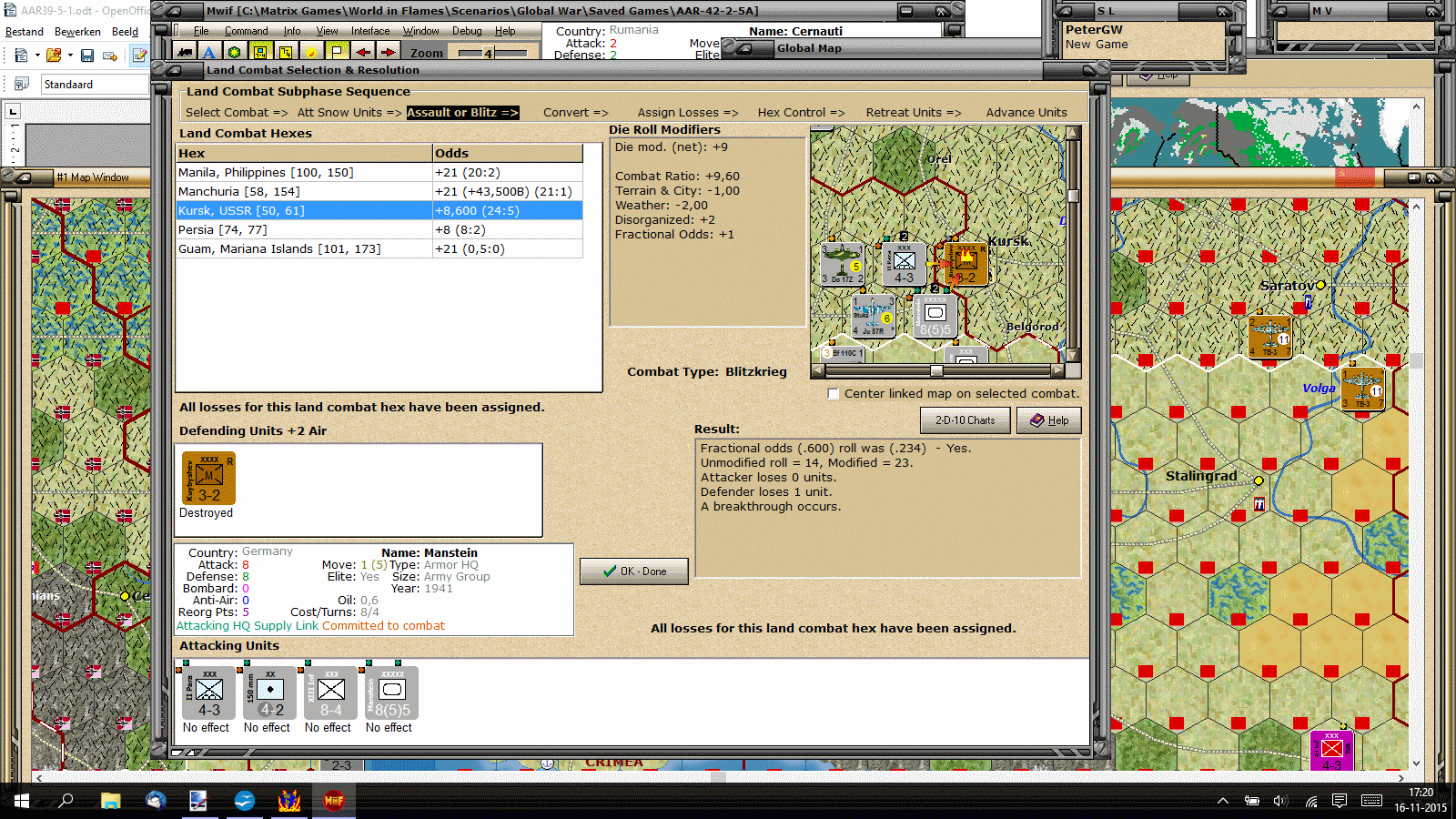Click the magenta unit counter on main map
This screenshot has height=819, width=1456.
1331,751
